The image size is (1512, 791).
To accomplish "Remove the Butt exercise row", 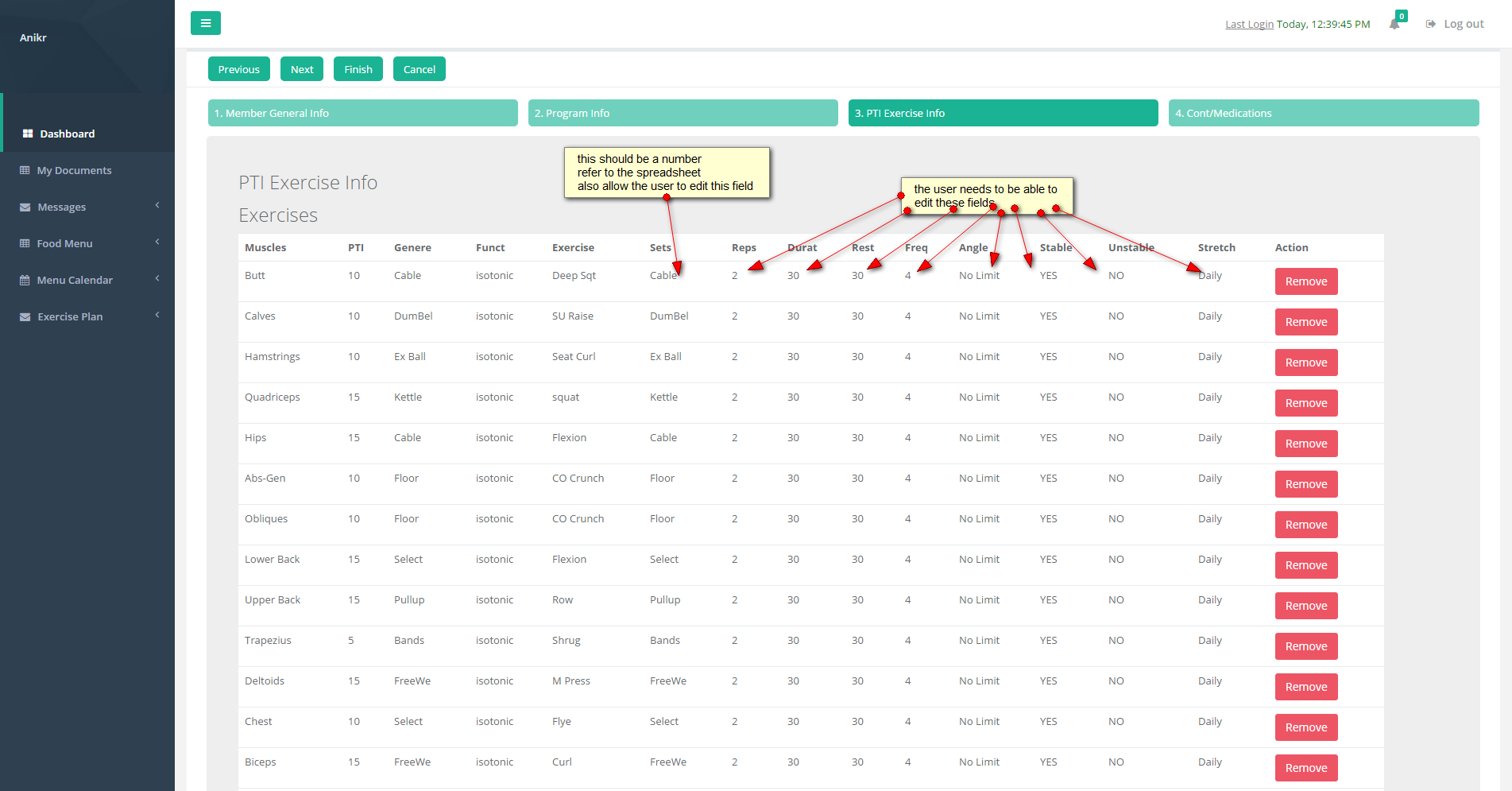I will (1306, 281).
